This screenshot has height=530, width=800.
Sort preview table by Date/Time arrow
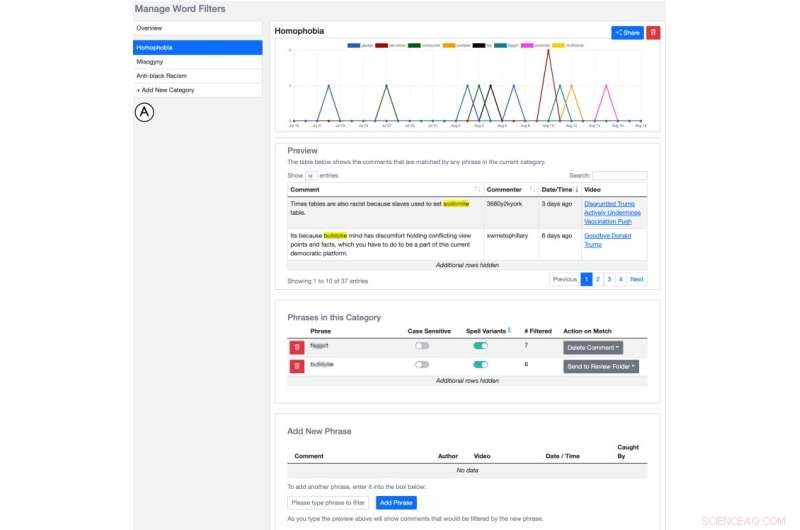577,189
